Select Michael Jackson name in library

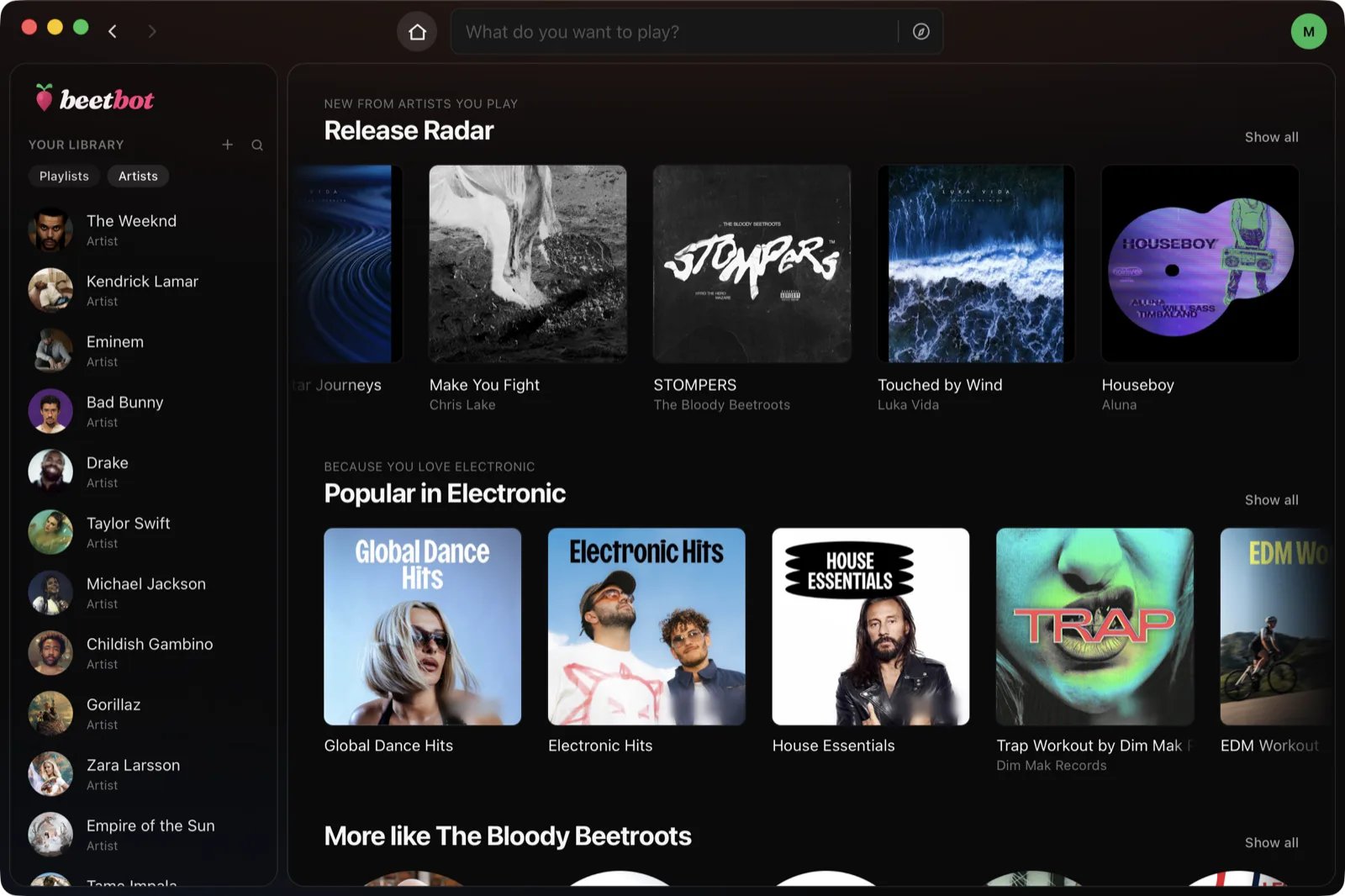pos(146,584)
